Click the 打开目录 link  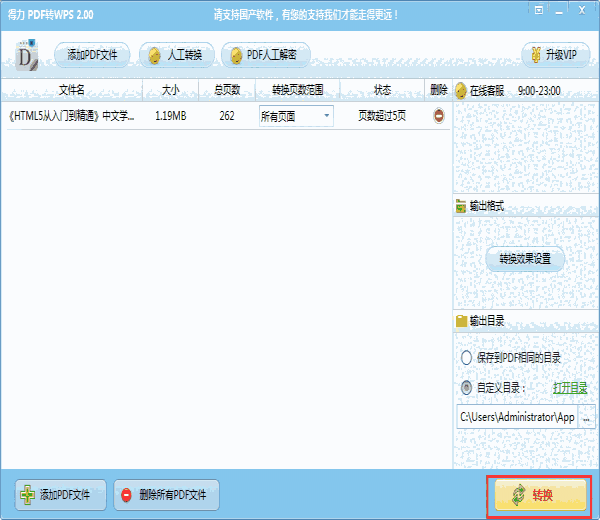click(x=570, y=388)
